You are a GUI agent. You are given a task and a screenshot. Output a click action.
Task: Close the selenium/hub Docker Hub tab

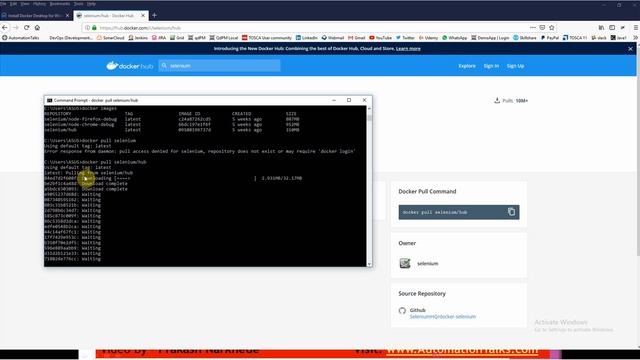[x=143, y=16]
